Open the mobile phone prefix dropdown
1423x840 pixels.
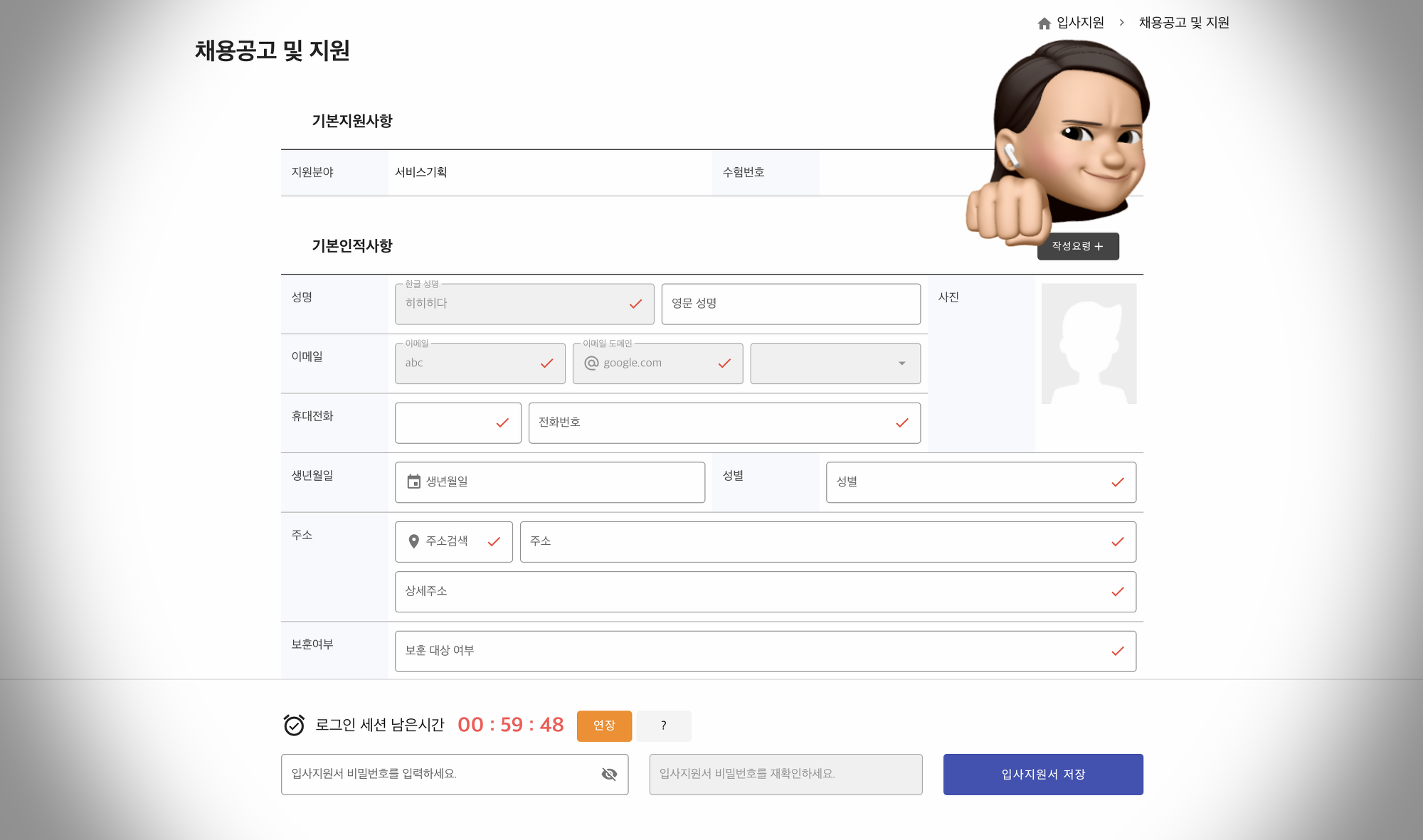[x=457, y=422]
